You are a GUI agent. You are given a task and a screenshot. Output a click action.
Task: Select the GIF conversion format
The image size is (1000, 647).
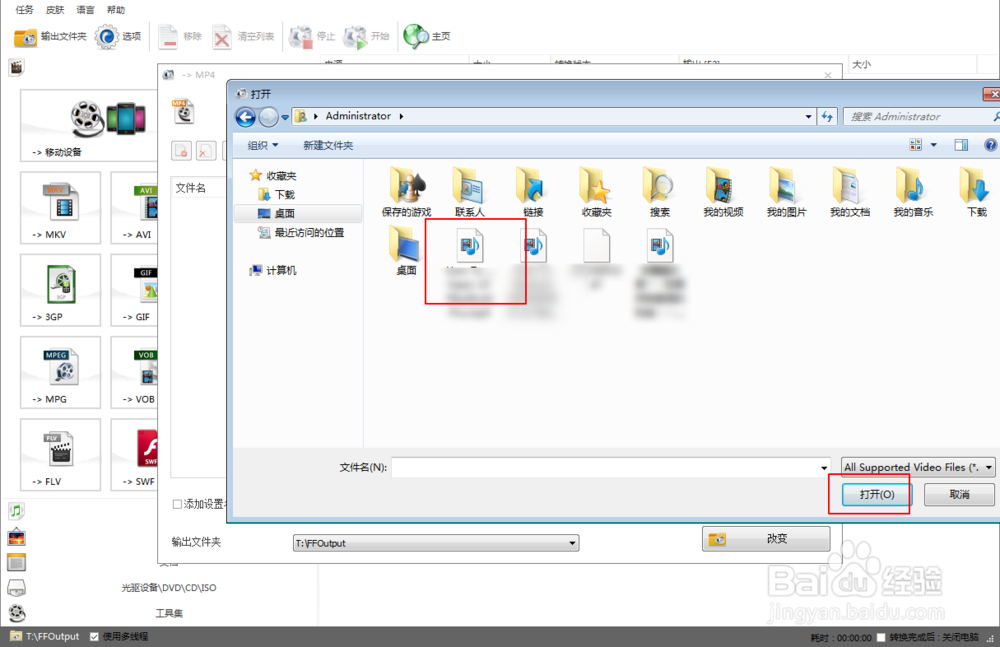[135, 290]
